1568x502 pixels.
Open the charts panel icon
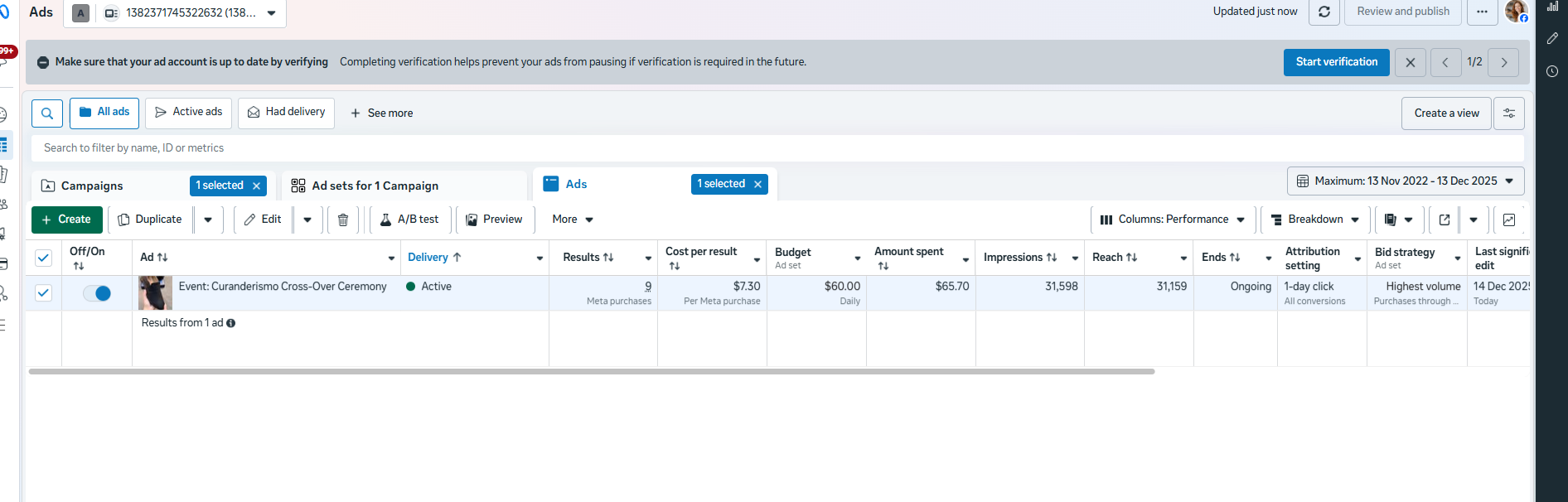[1509, 220]
